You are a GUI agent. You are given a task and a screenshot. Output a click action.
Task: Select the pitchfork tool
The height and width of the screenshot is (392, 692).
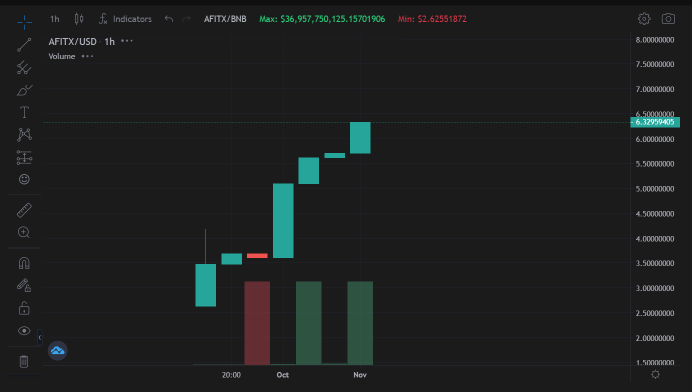coord(24,68)
